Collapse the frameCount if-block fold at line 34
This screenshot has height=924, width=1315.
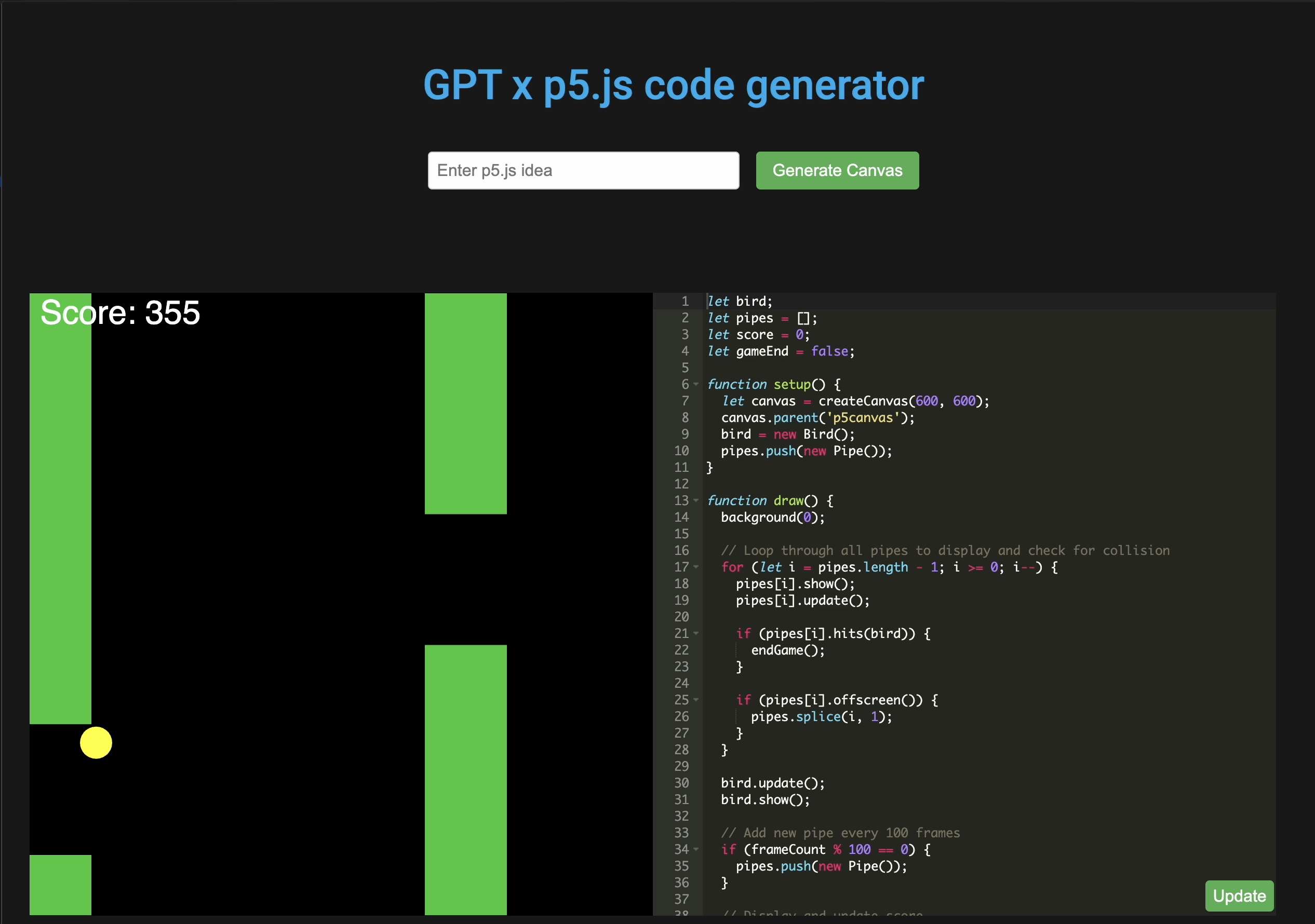(695, 850)
